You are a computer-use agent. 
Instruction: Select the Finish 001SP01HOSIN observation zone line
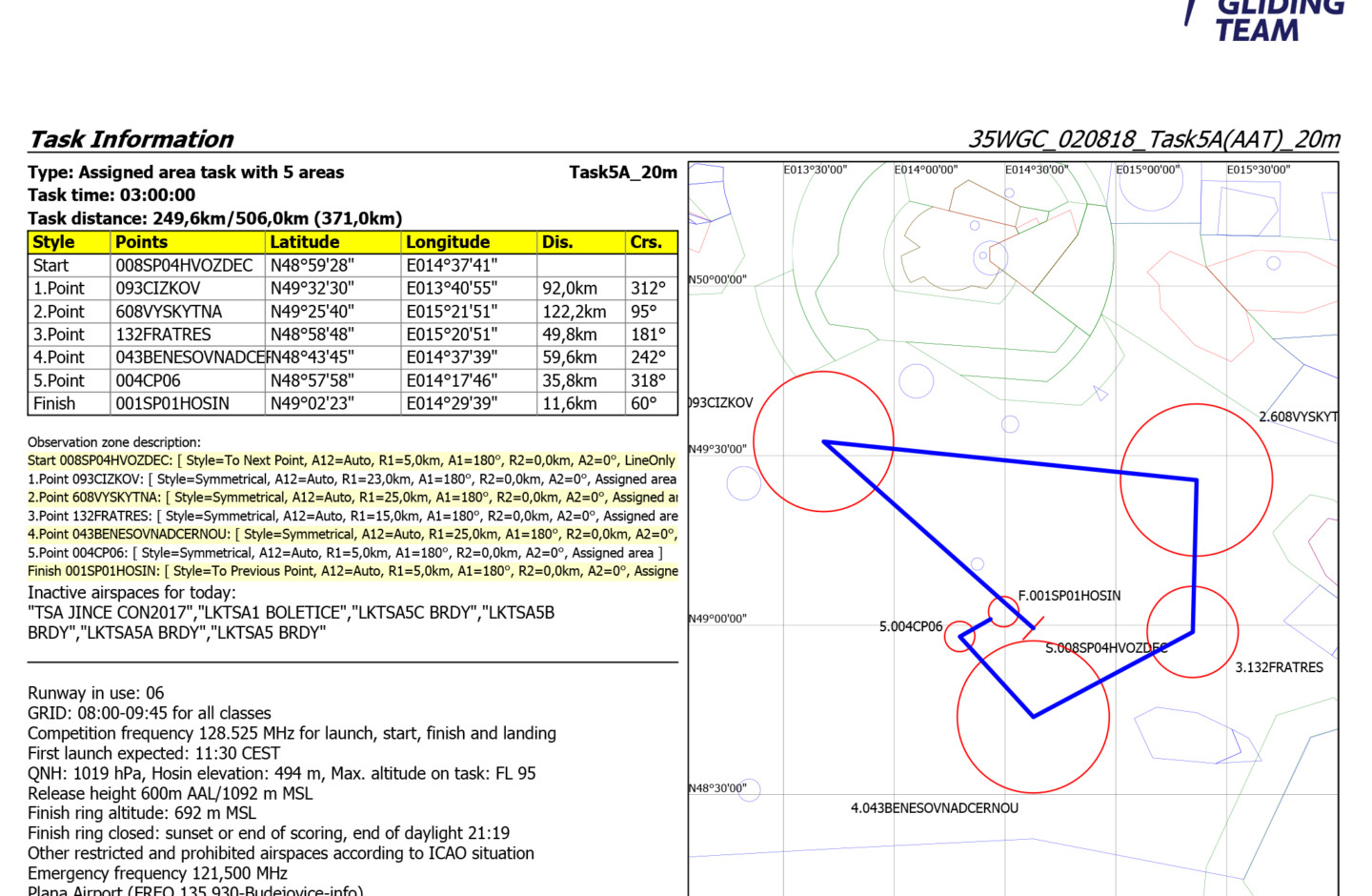tap(353, 571)
